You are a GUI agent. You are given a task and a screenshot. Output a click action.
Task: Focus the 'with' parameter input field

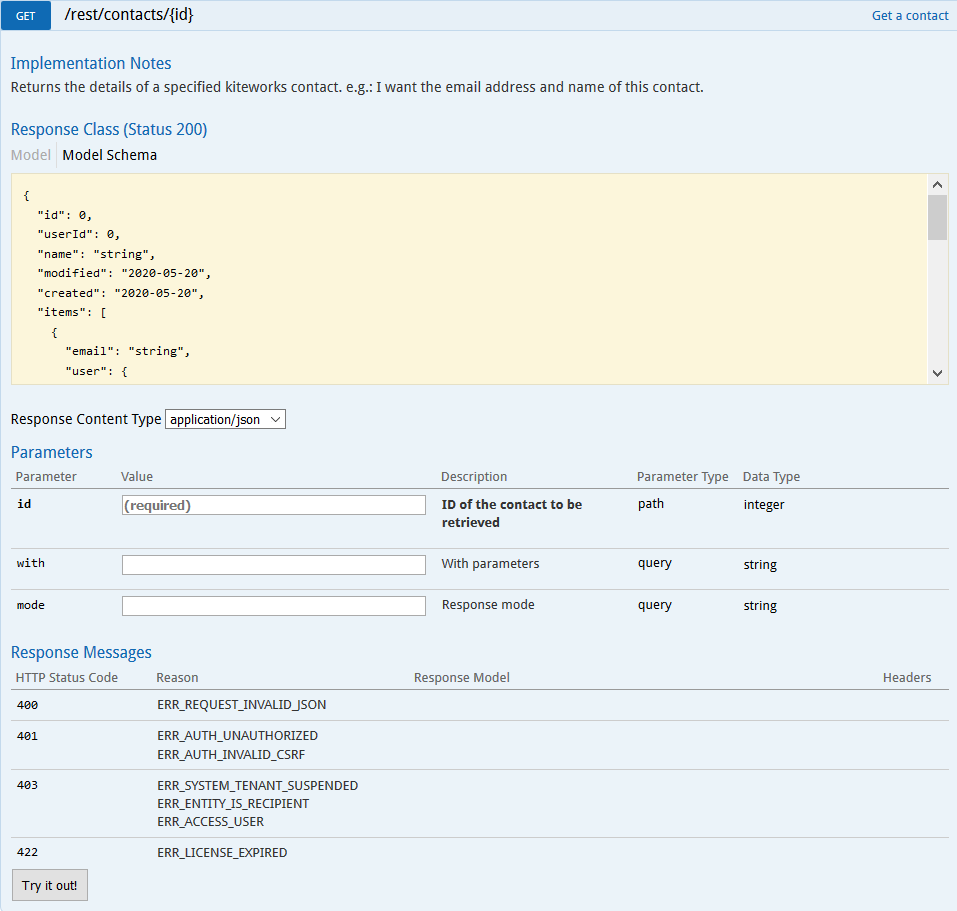click(273, 565)
